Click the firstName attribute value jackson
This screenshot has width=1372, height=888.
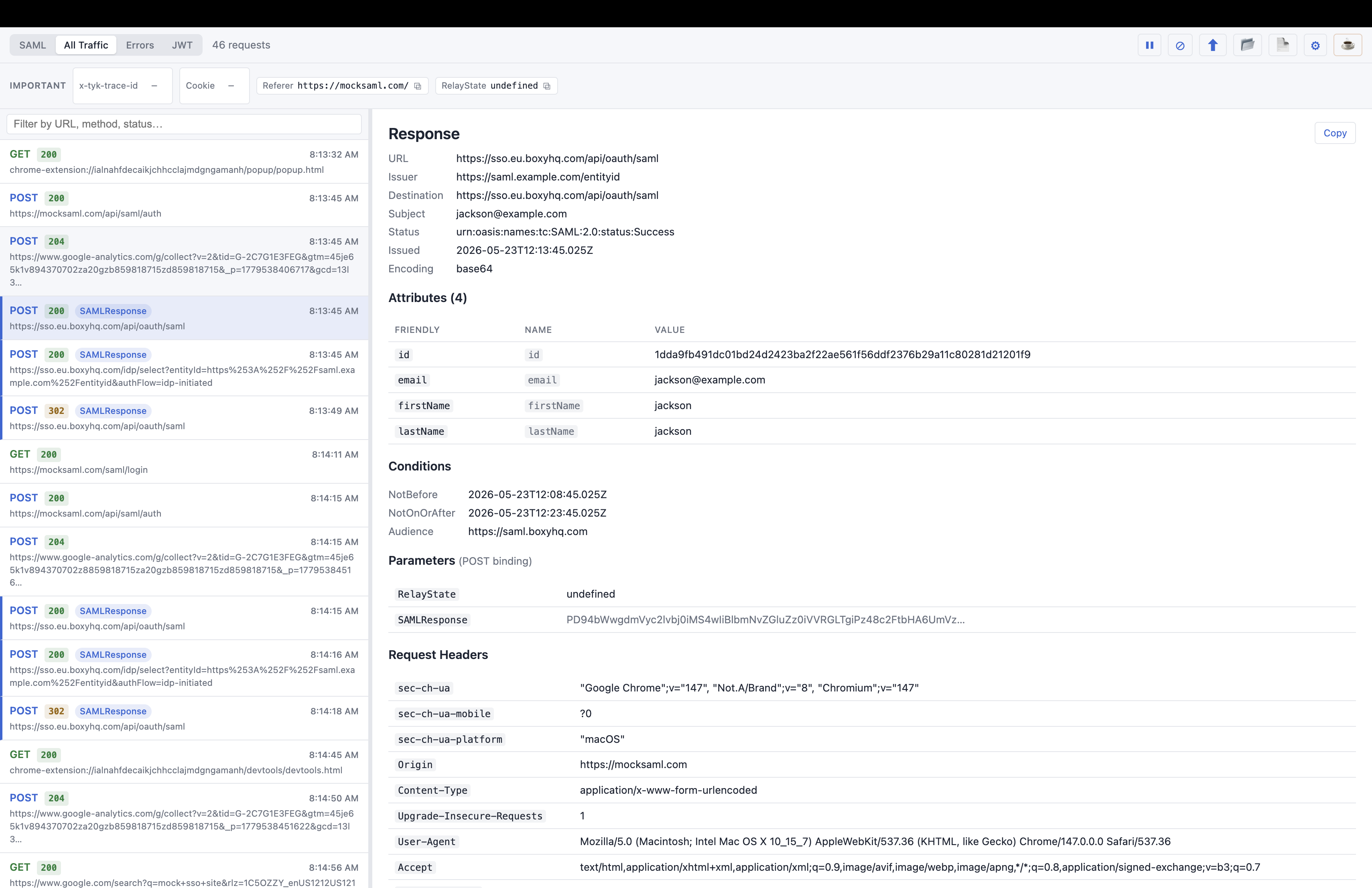tap(673, 405)
